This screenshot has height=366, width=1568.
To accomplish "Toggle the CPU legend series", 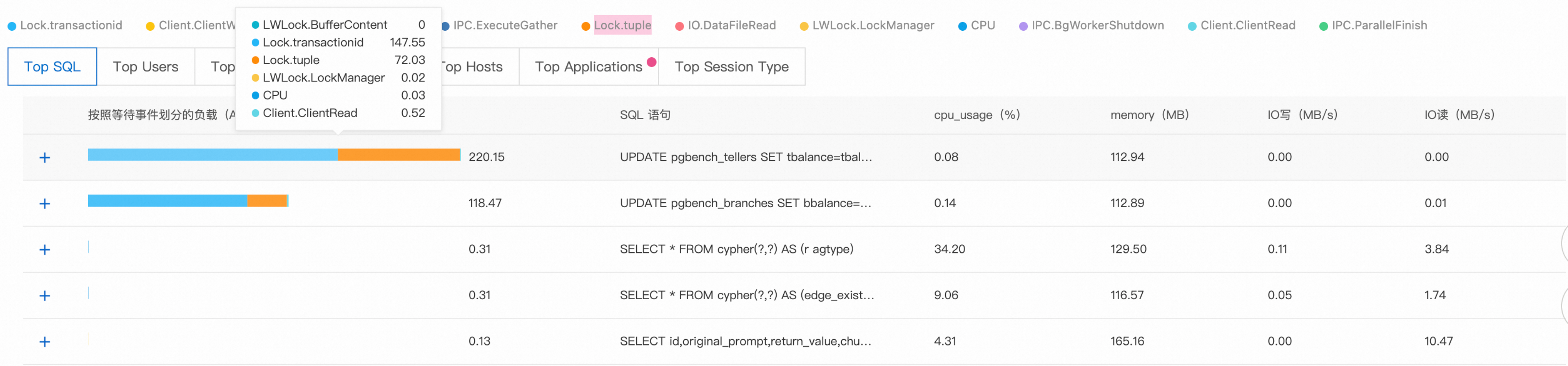I will [982, 25].
